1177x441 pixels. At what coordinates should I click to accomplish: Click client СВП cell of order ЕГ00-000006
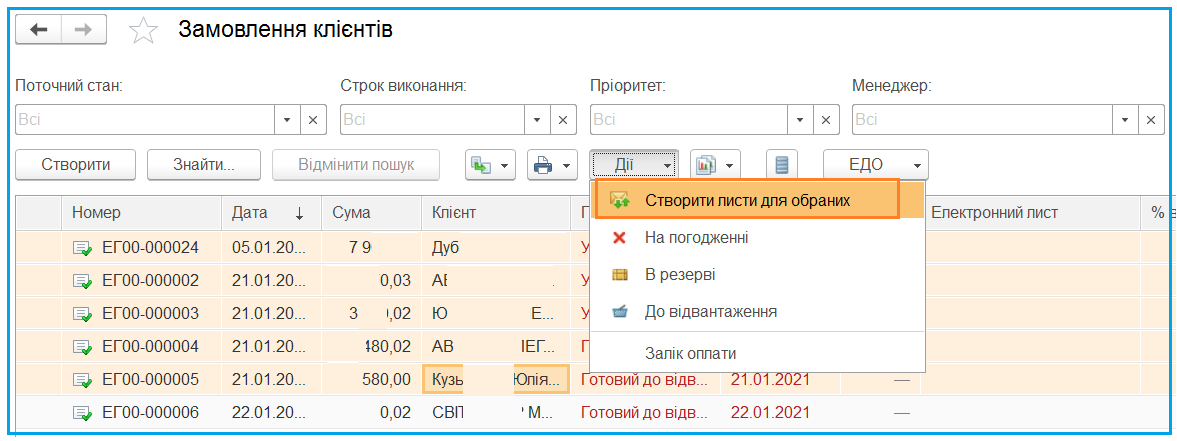coord(496,412)
